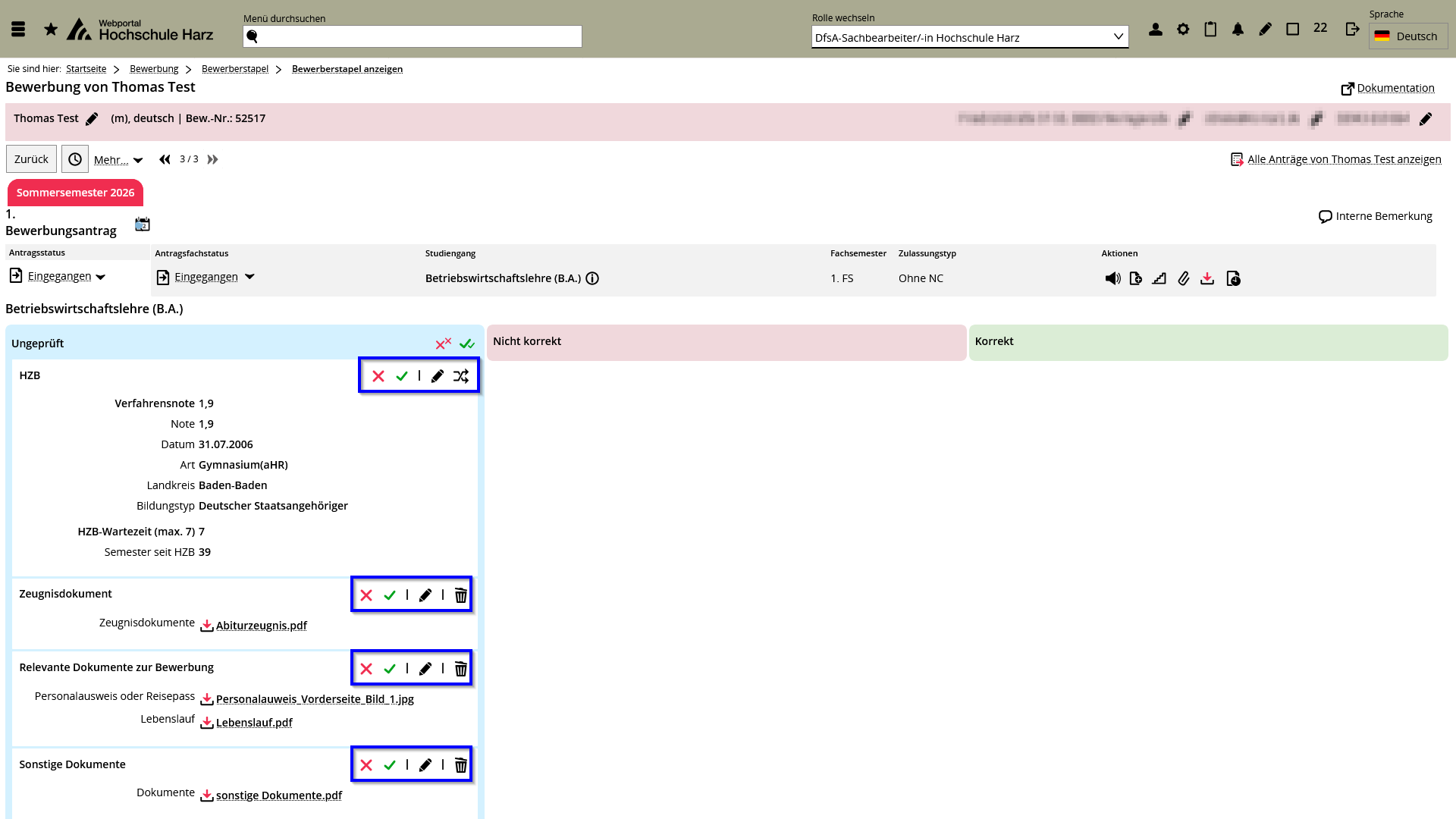Screen dimensions: 1456x819
Task: Click the loudspeaker icon in Aktionen
Action: [x=1112, y=279]
